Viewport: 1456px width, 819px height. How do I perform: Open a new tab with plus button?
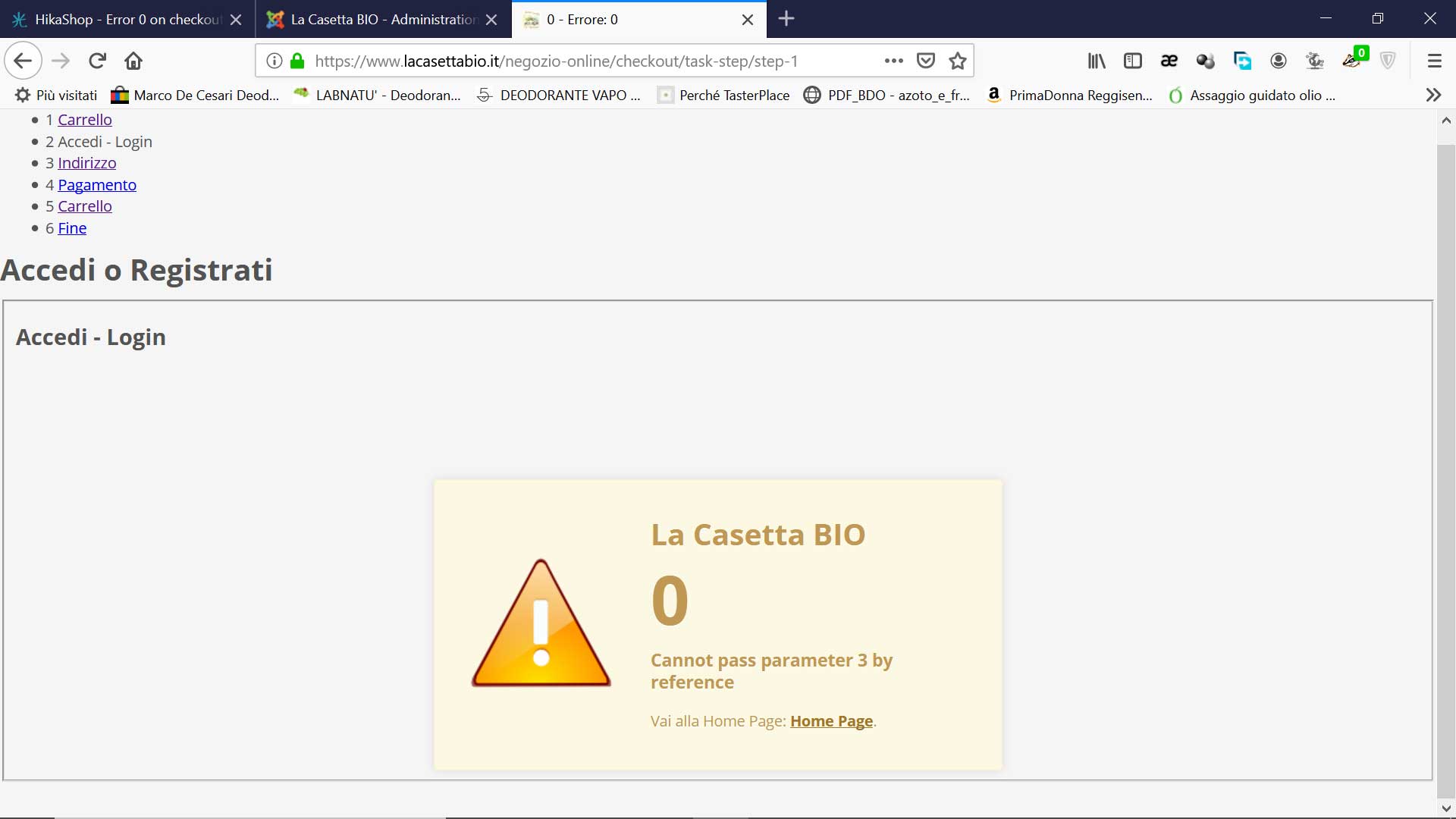(786, 19)
